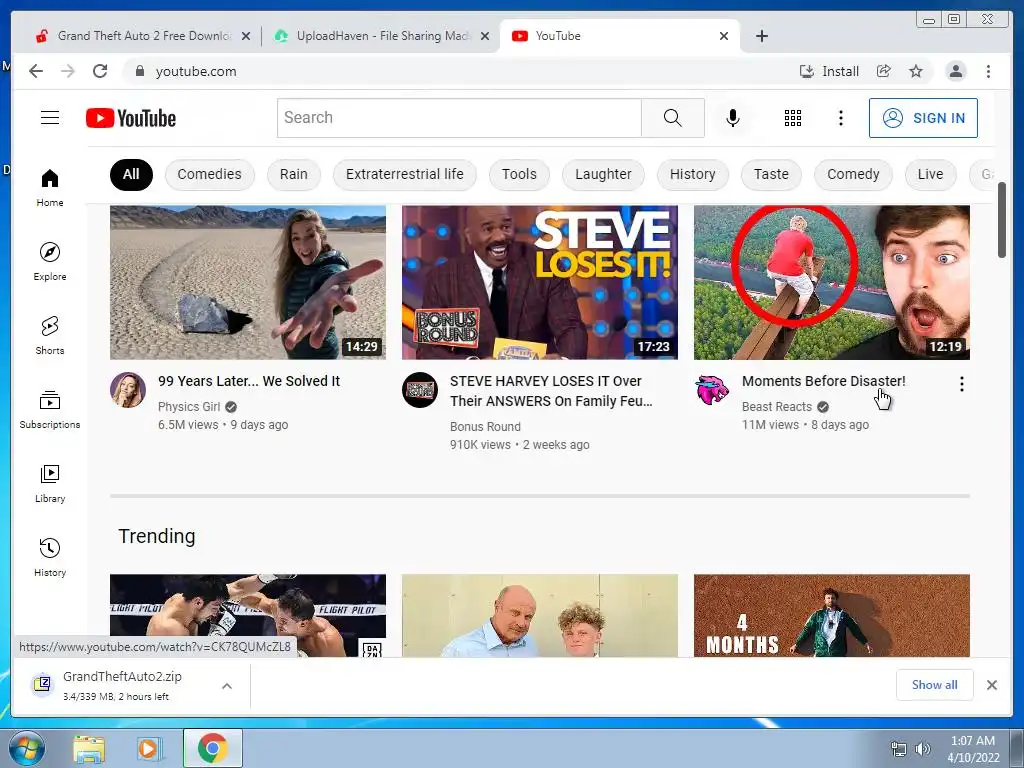Open Steve Harvey Loses It video title

click(551, 391)
